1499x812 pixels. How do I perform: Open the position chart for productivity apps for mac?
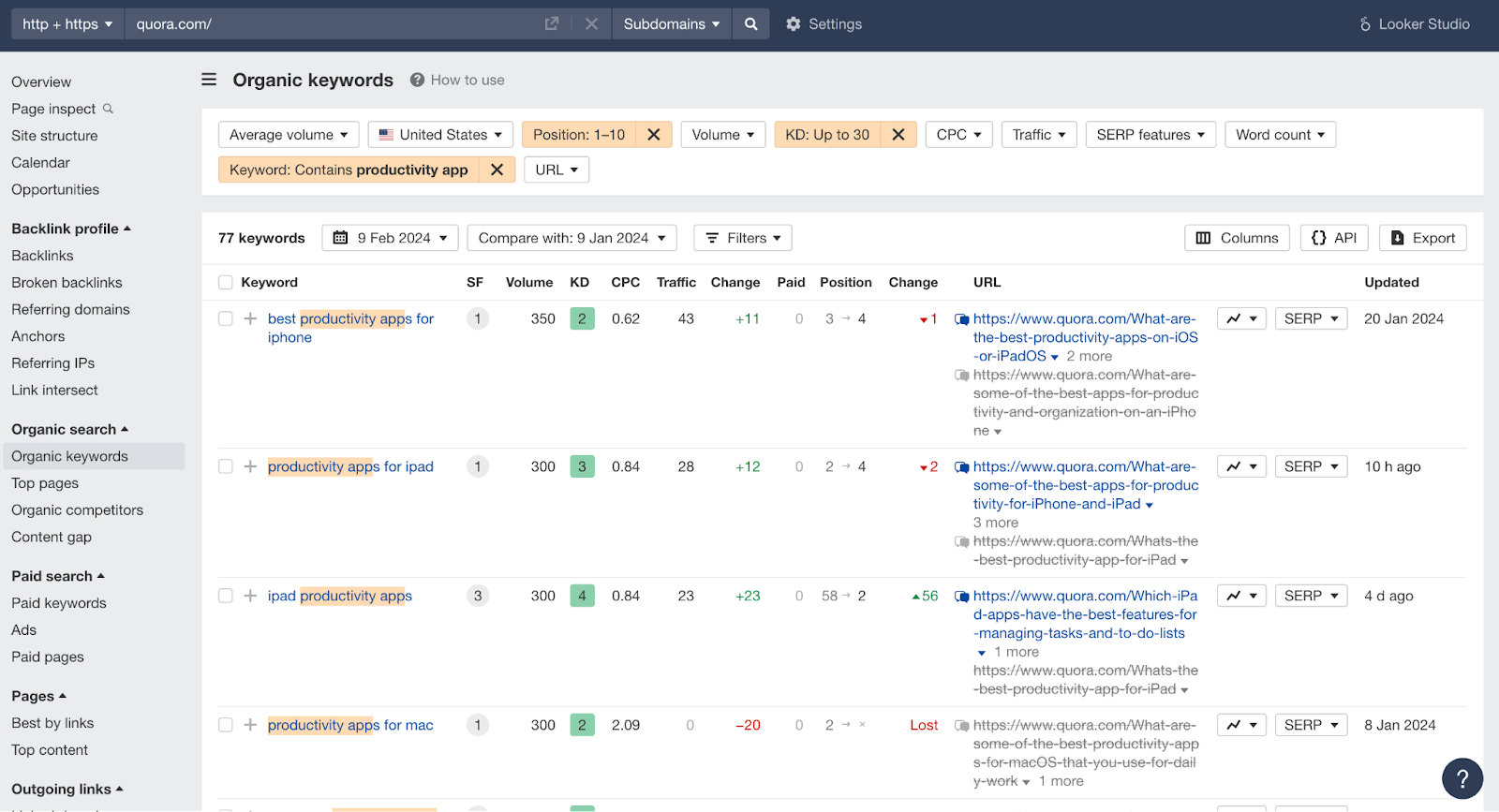1241,725
